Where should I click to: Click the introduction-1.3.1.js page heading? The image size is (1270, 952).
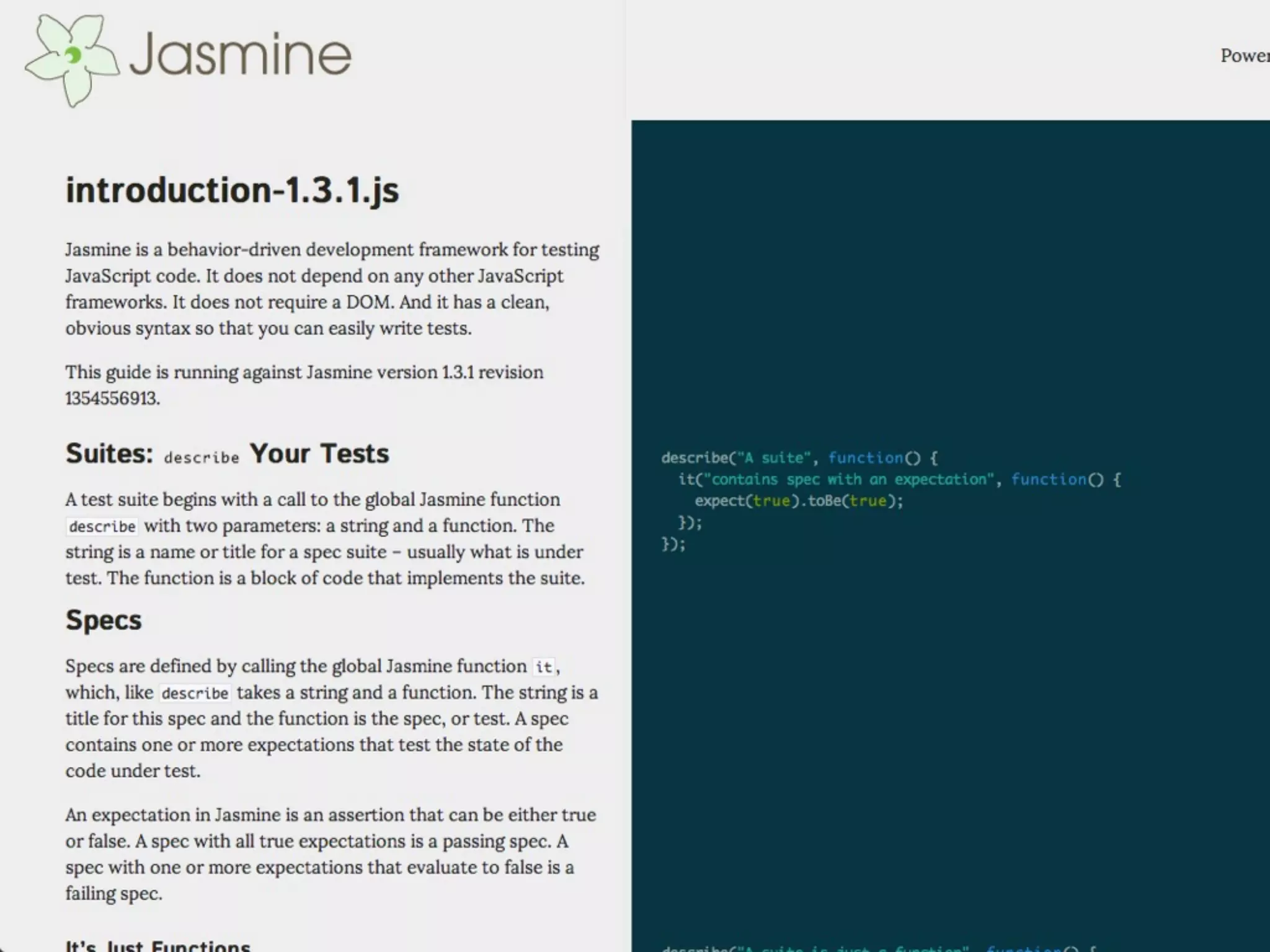point(233,190)
